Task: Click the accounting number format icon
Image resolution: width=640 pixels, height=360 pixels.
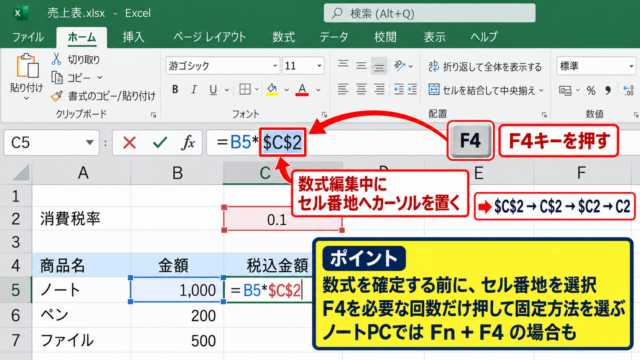Action: 565,90
